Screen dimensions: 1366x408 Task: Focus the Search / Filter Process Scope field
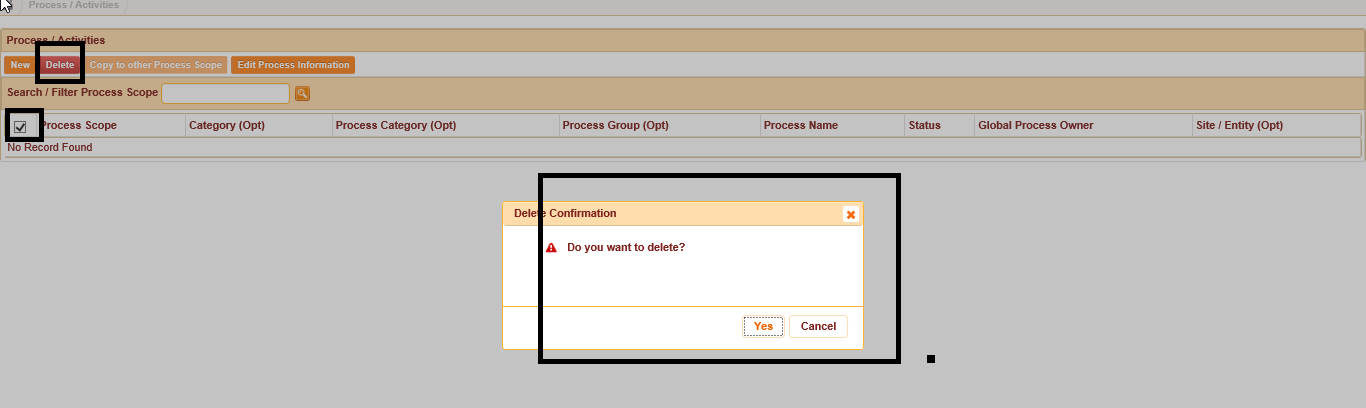tap(226, 93)
